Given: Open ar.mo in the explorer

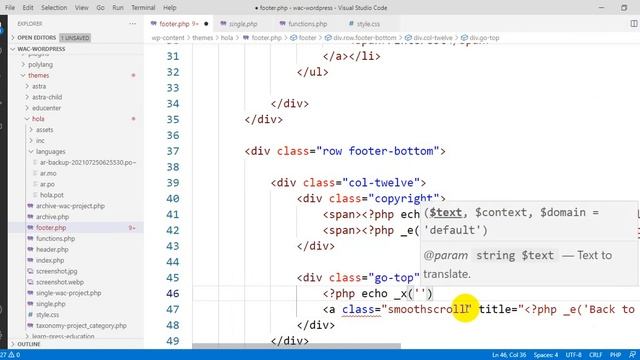Looking at the screenshot, I should click(48, 173).
